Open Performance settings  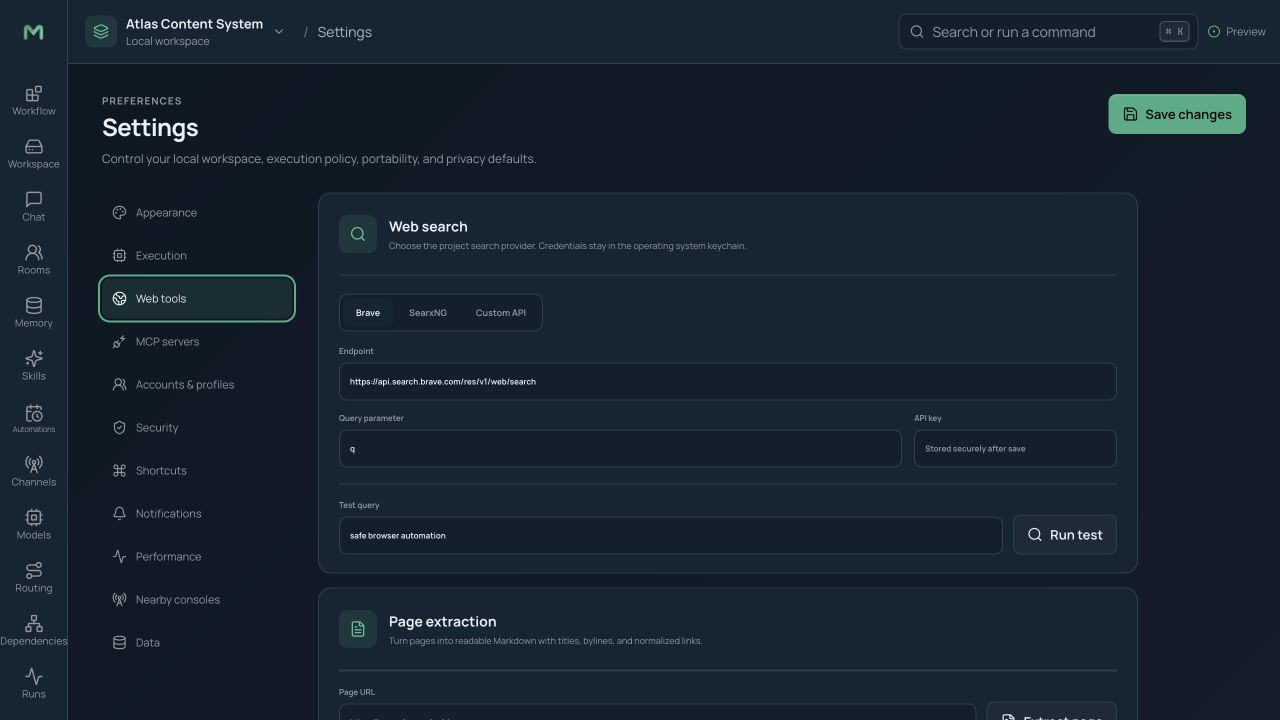197,557
